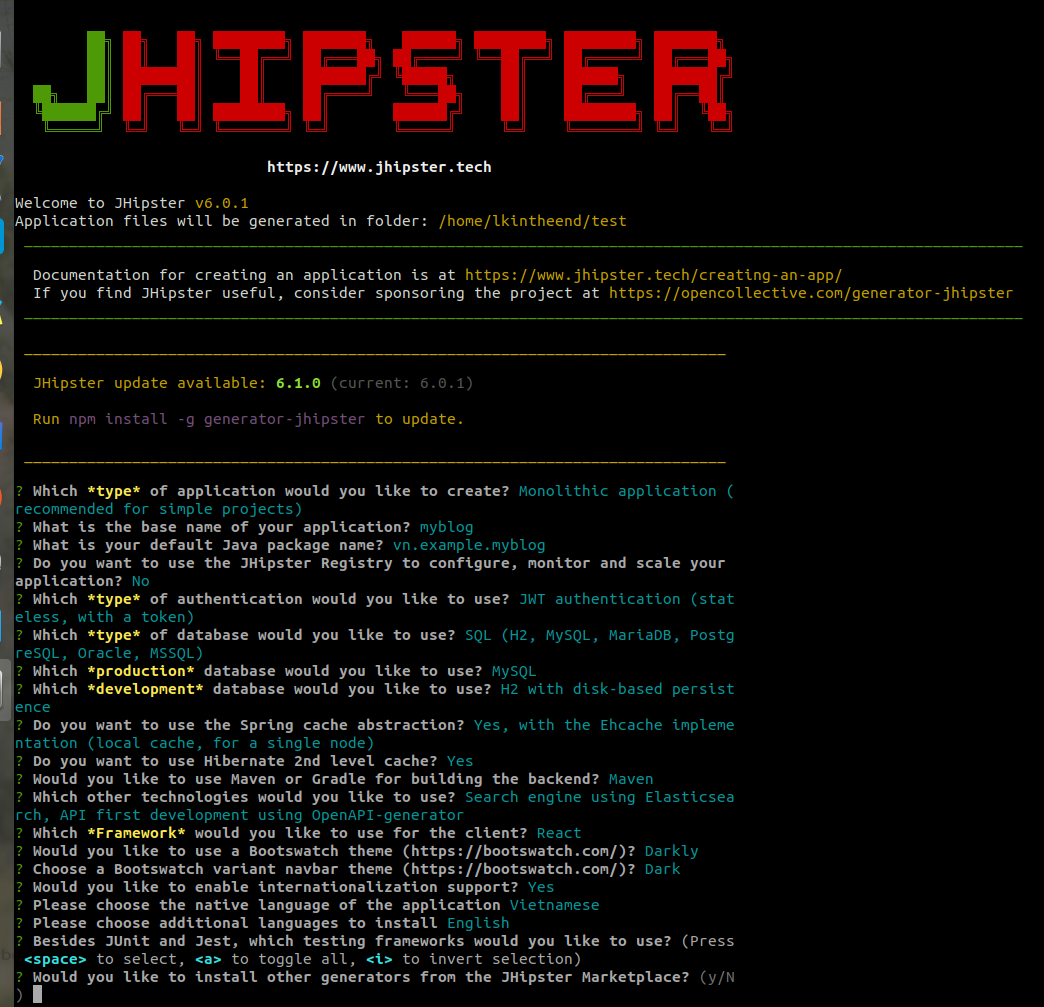Screen dimensions: 1044x1007
Task: Click the version text v6.0.1
Action: [x=221, y=203]
